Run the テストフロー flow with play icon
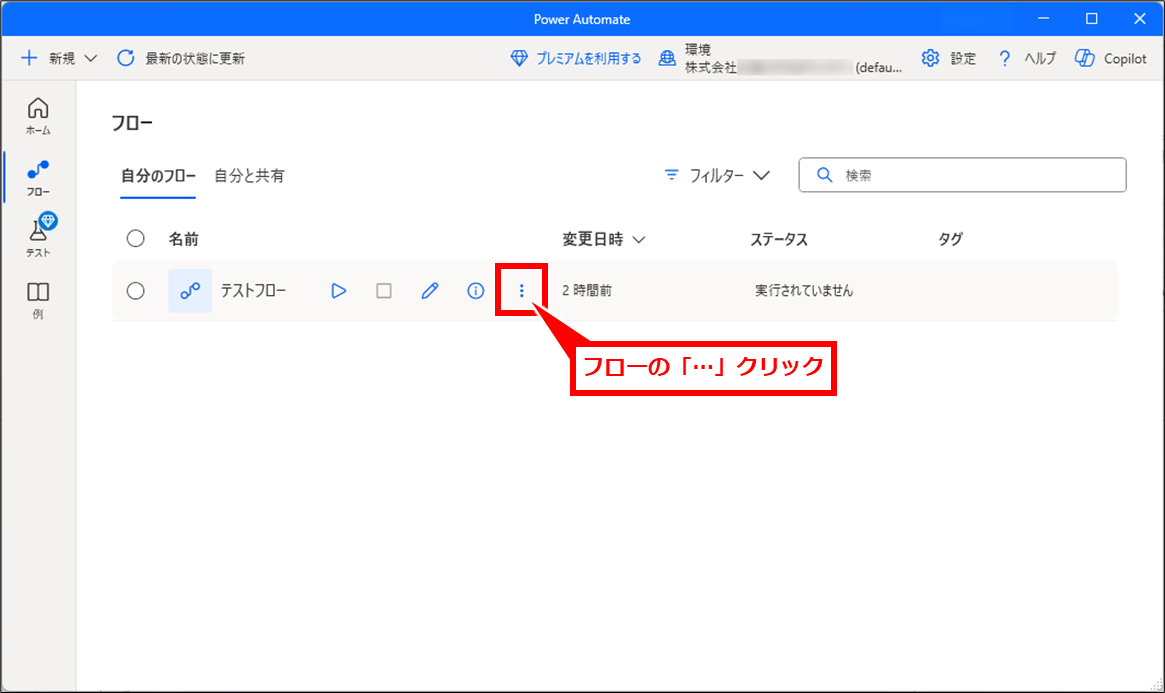 pyautogui.click(x=339, y=291)
